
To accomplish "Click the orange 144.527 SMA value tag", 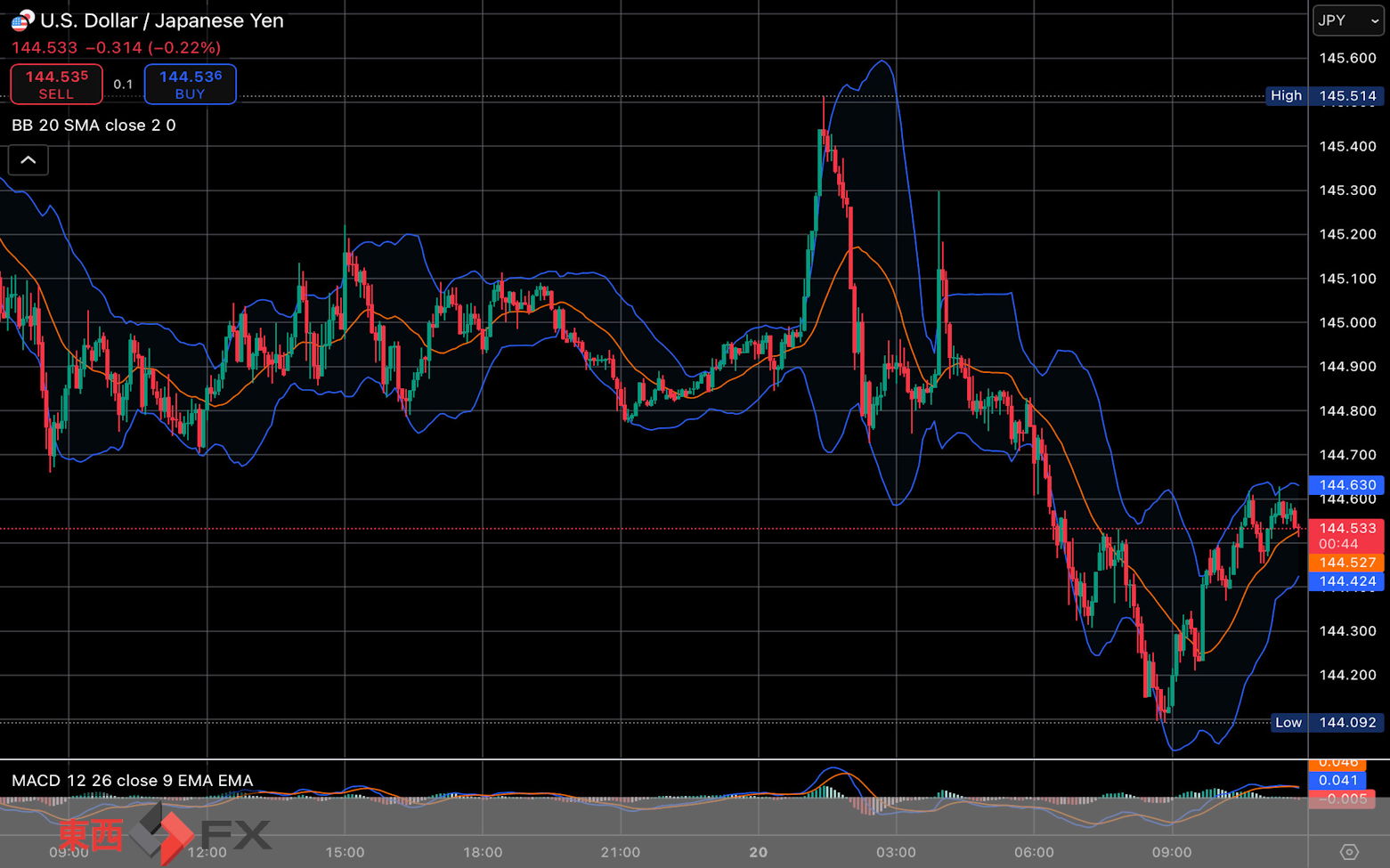I will point(1346,563).
